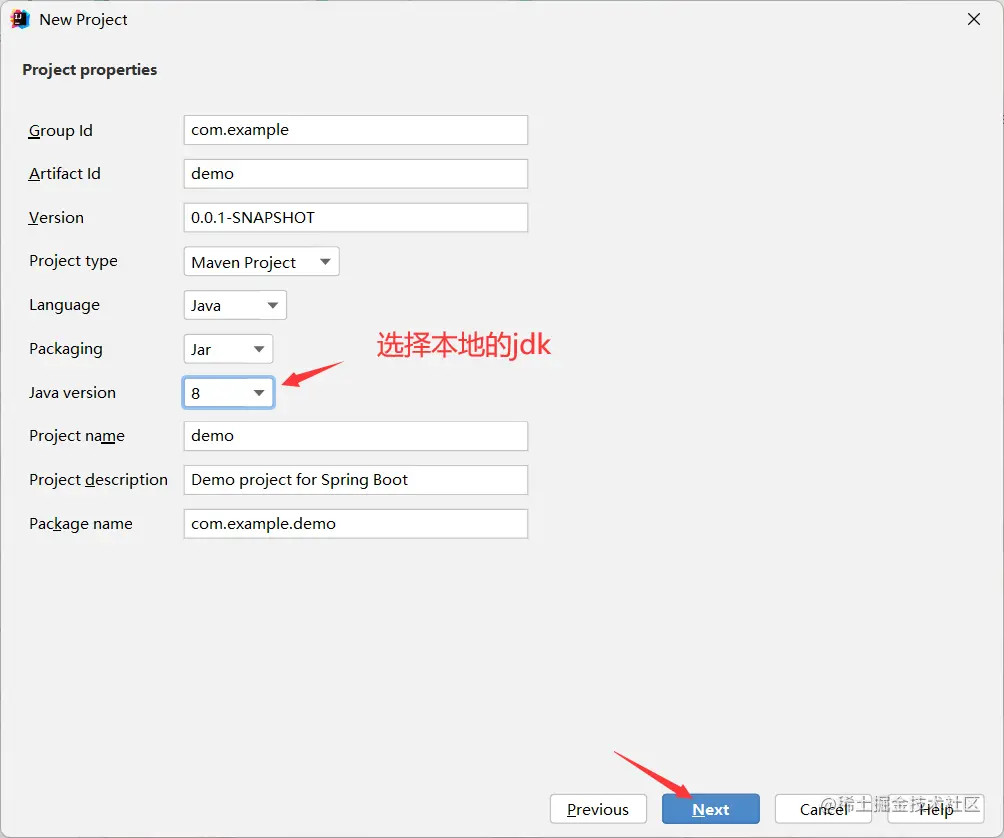
Task: Proceed with the Next button
Action: click(x=711, y=809)
